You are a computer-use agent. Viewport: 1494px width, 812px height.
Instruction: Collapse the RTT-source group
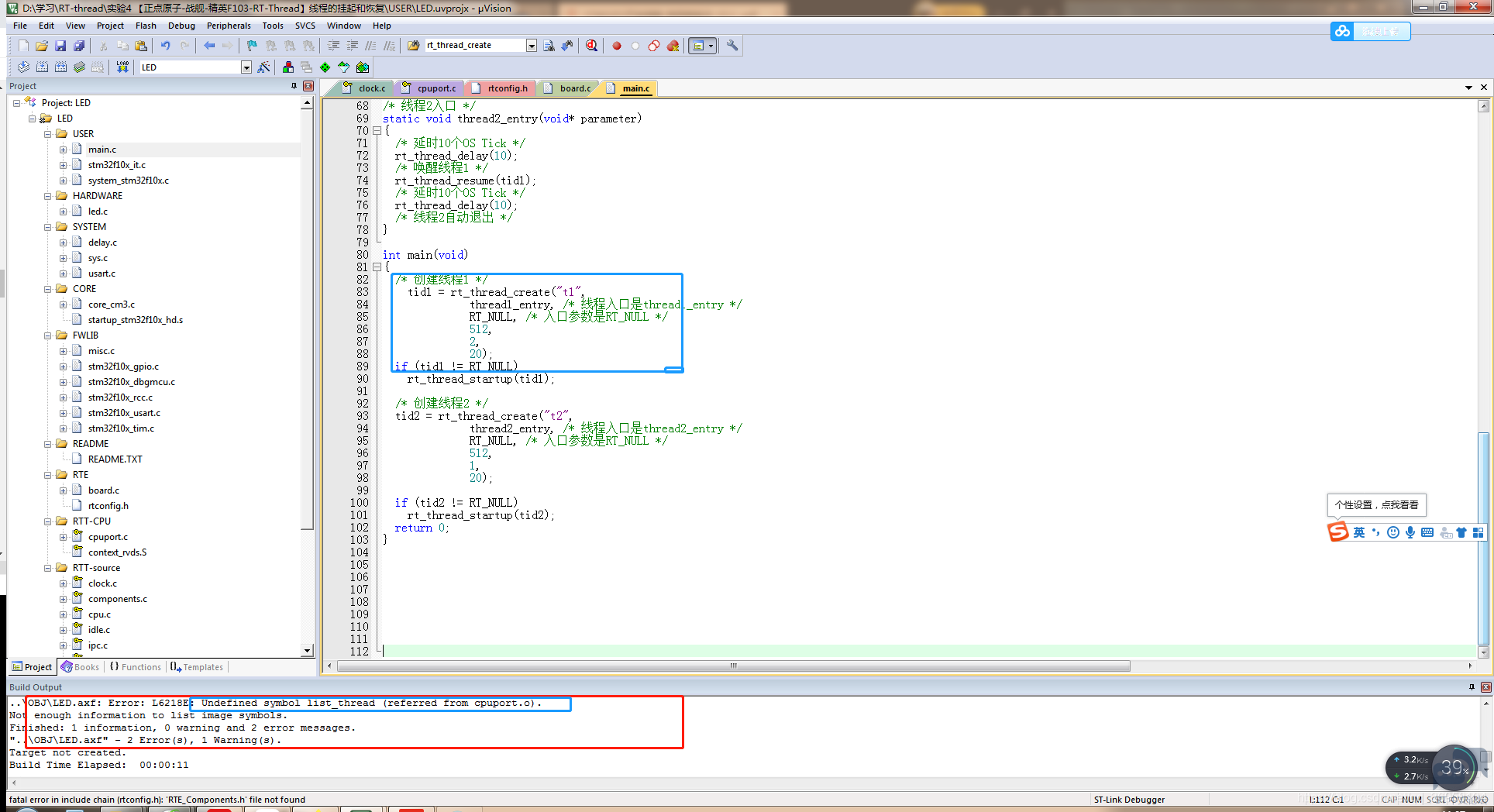tap(48, 568)
